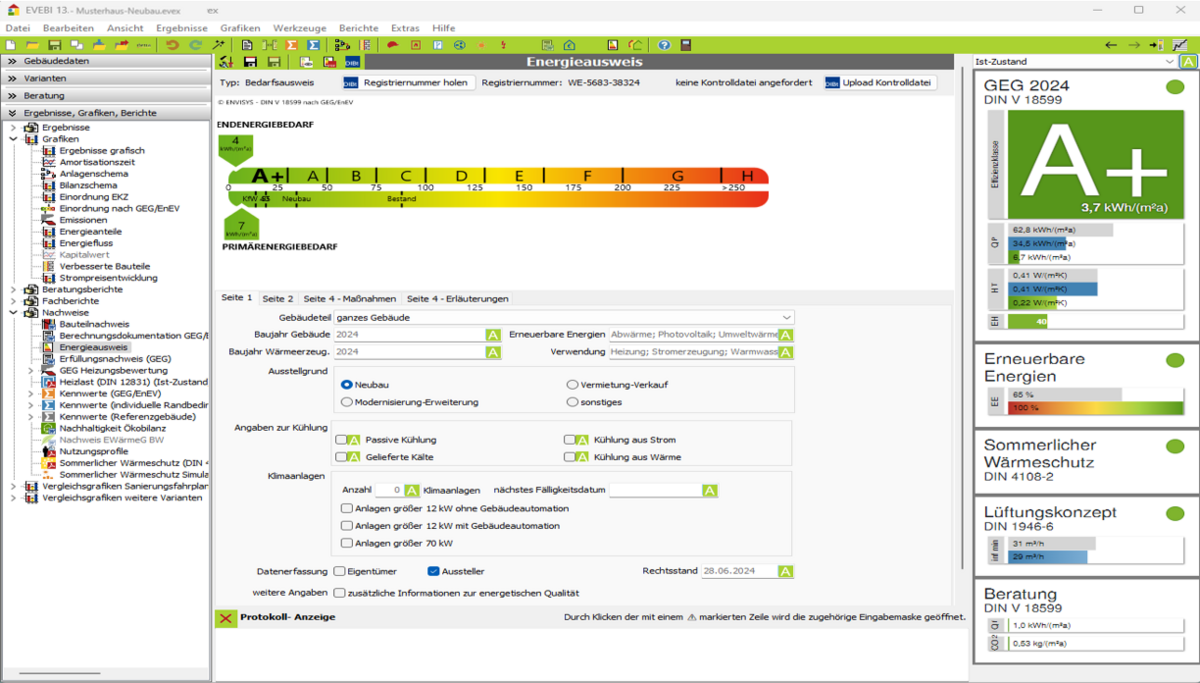Screen dimensions: 1200x683
Task: Click green A beside nächstes Fälligkeitsdatum
Action: coord(710,490)
